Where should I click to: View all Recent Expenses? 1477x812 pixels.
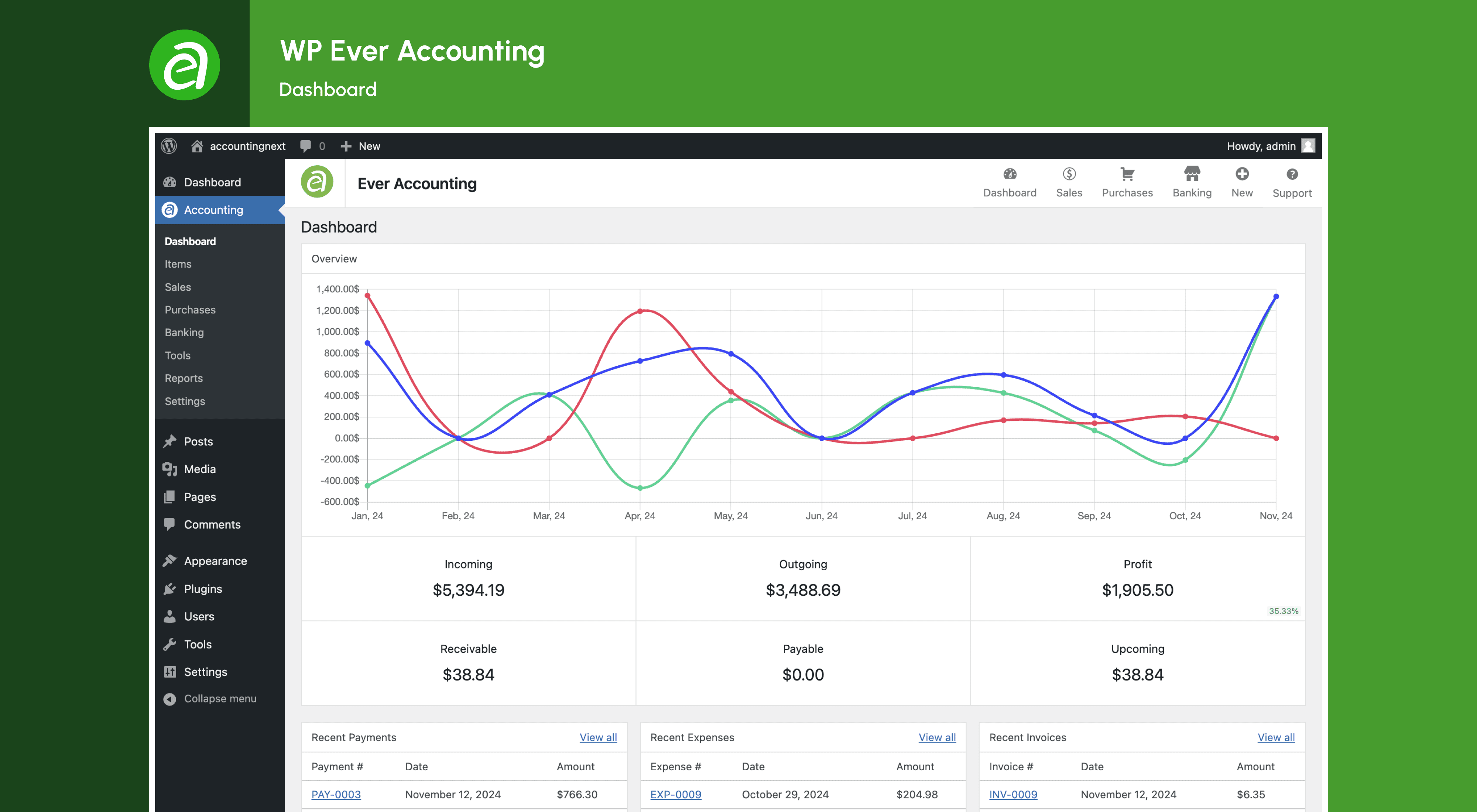tap(937, 737)
